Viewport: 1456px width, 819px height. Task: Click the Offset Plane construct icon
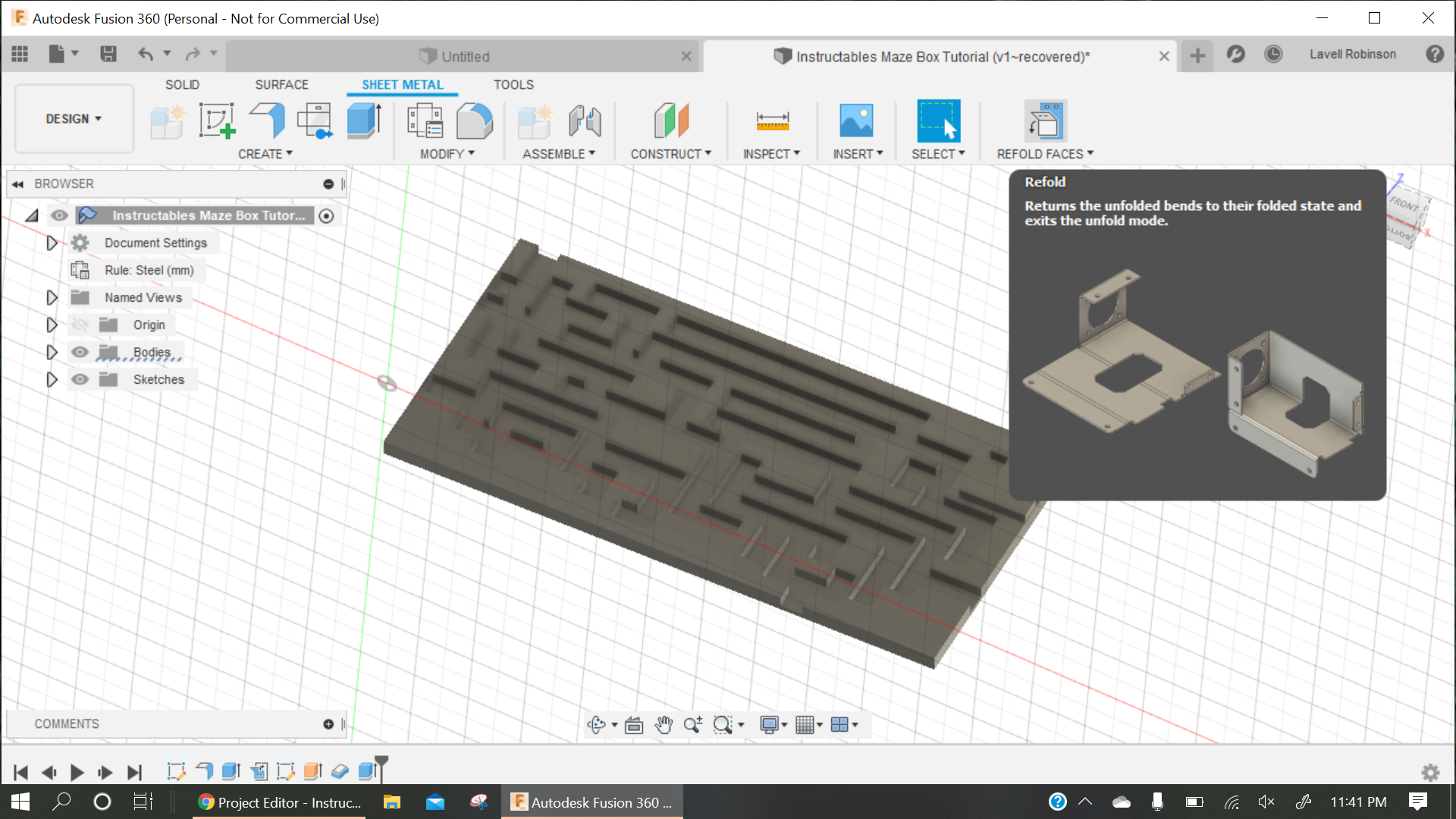(x=671, y=121)
